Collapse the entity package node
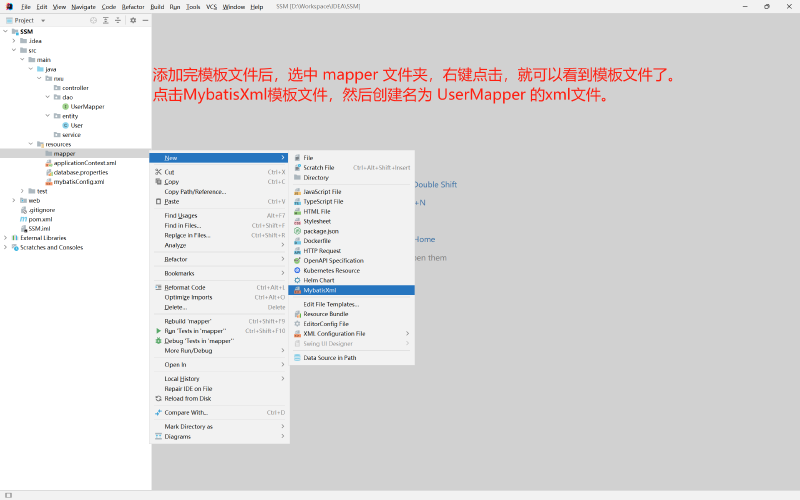The width and height of the screenshot is (800, 500). pos(47,116)
